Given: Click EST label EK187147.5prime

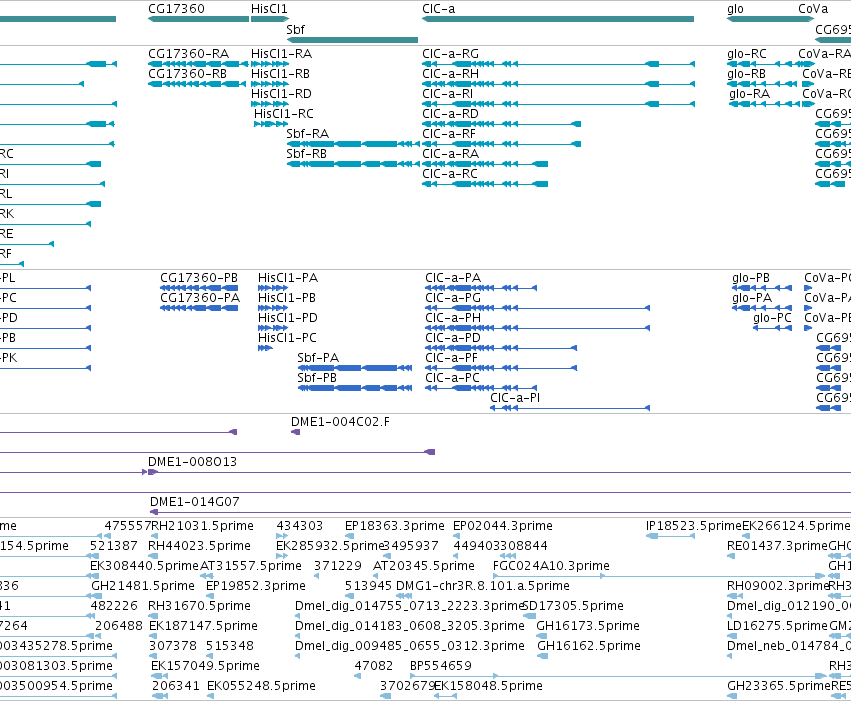Looking at the screenshot, I should (x=204, y=627).
